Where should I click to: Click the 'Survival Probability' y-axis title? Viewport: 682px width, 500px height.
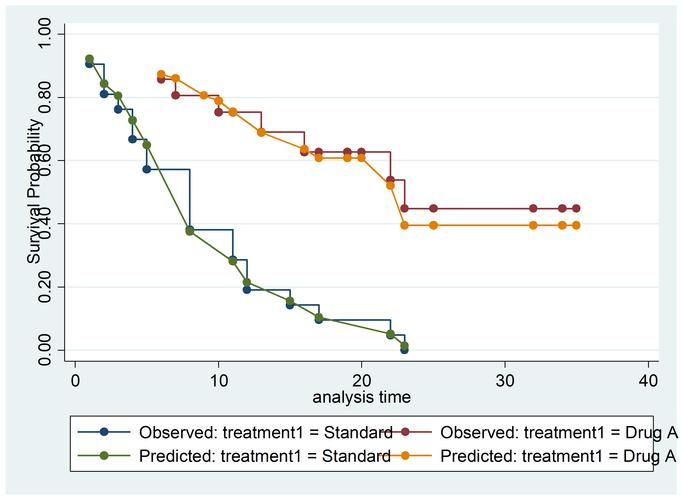35,192
